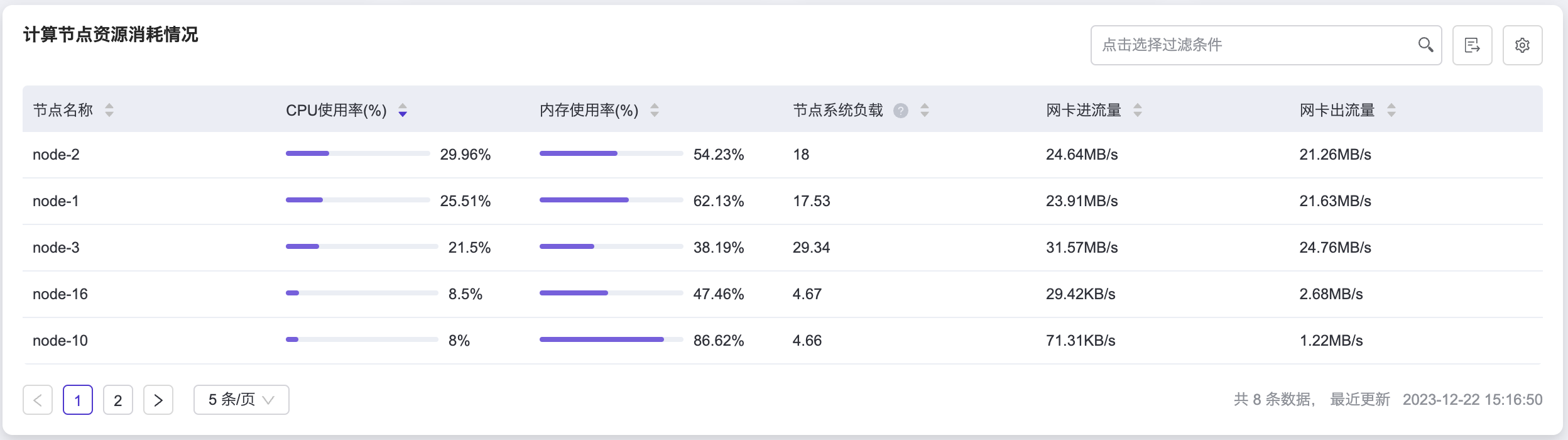This screenshot has width=1568, height=440.
Task: Click the export table icon button
Action: click(x=1472, y=45)
